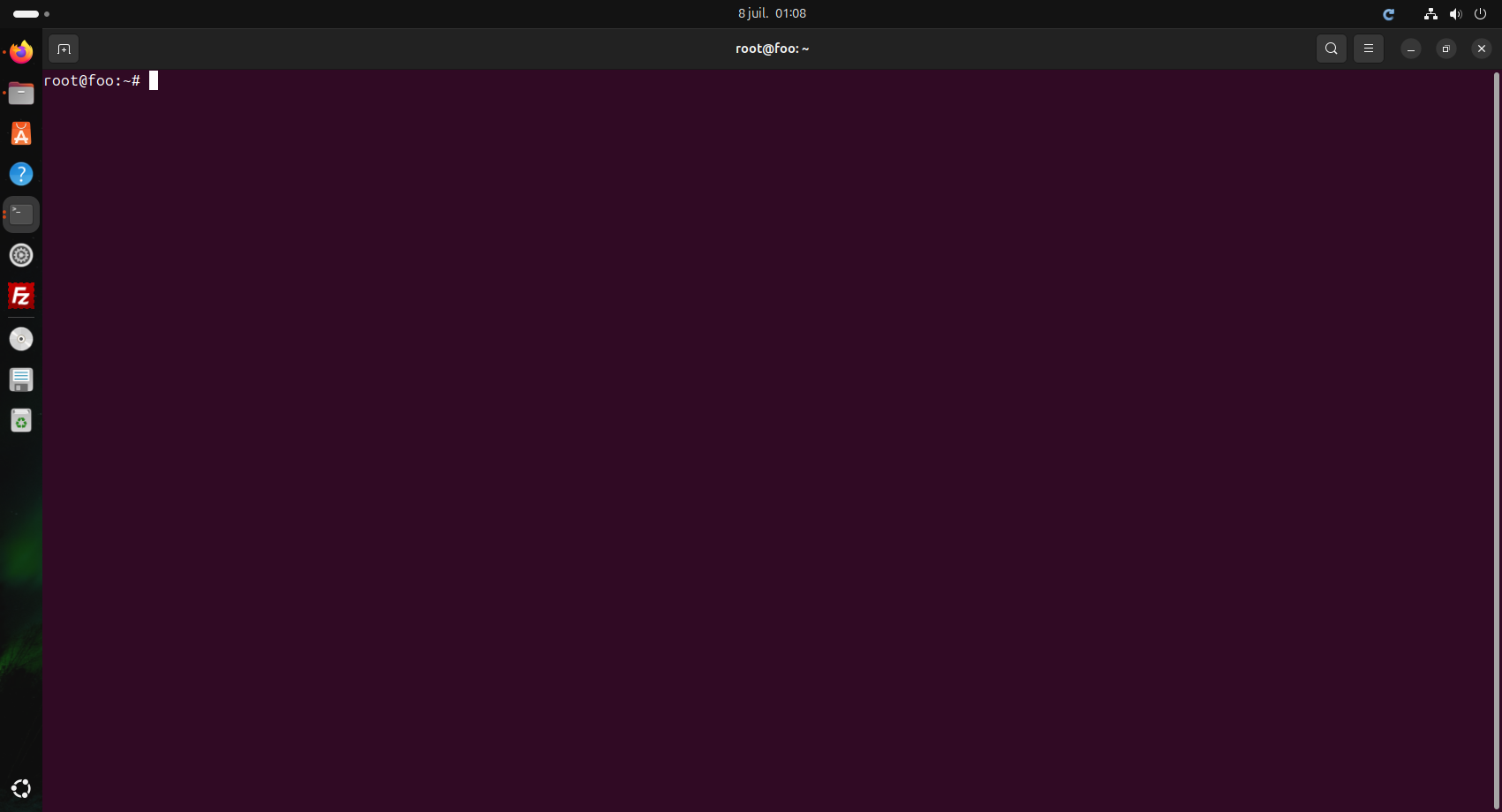Show Activities via the top-left pill

pyautogui.click(x=26, y=13)
